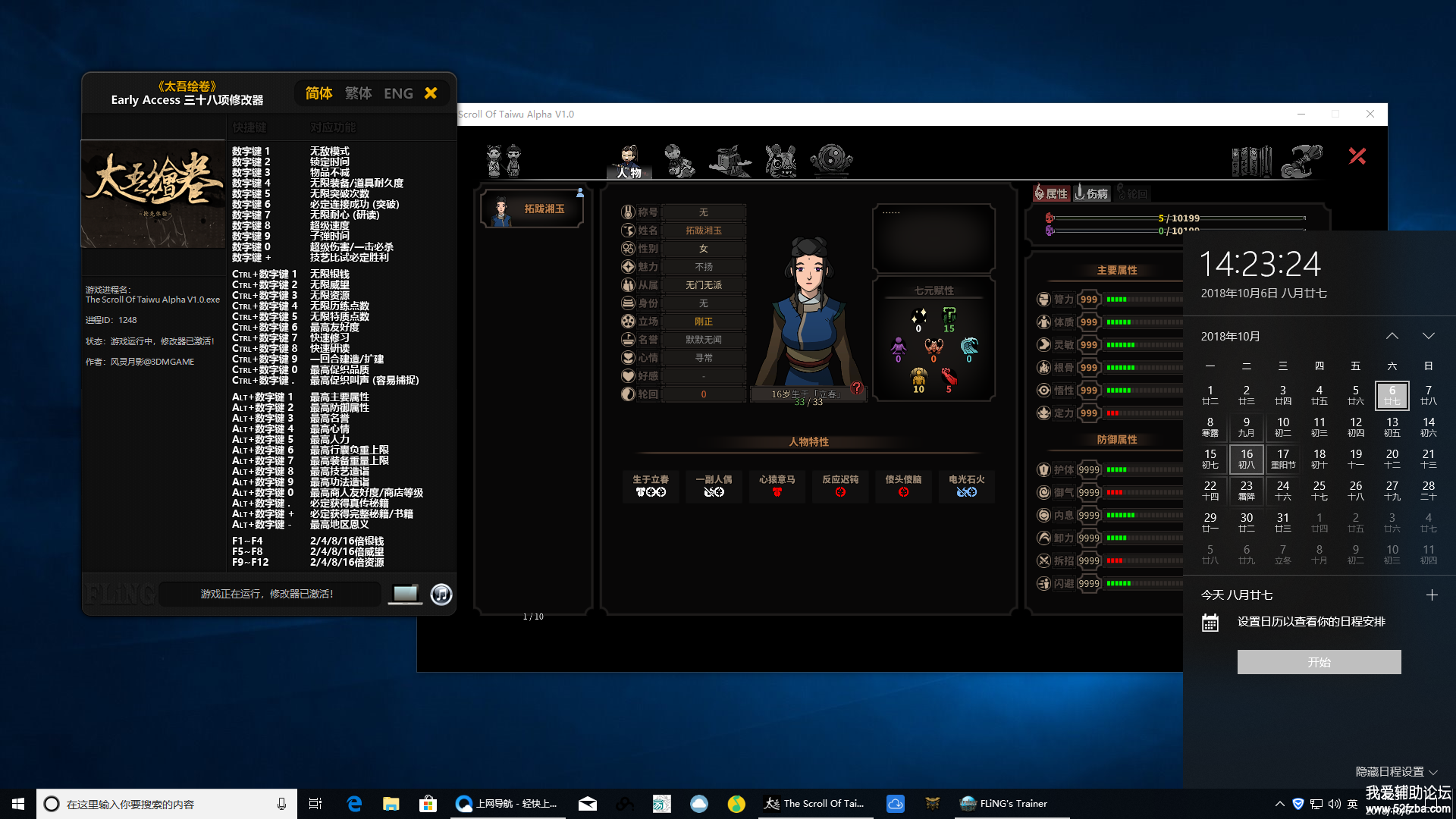
Task: Open Microsoft Edge from taskbar
Action: (x=354, y=804)
